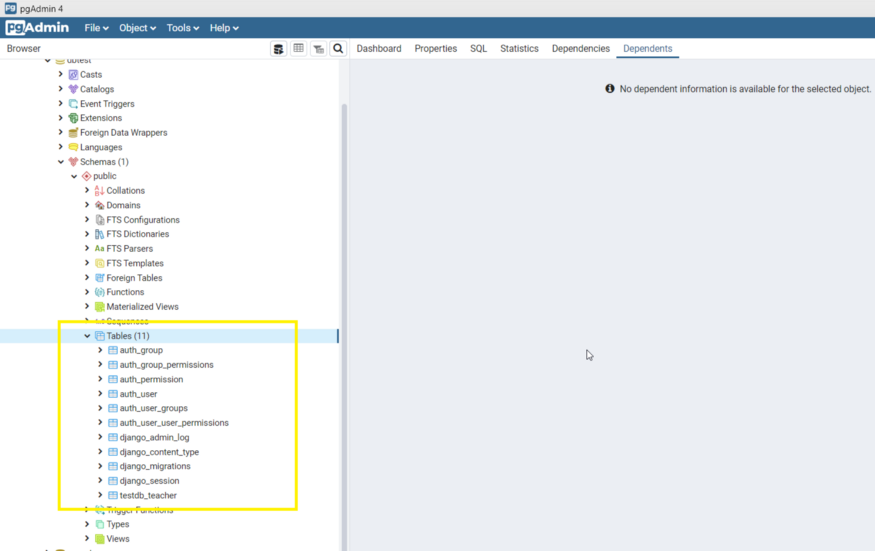Click the testdb_teacher table icon

[113, 495]
